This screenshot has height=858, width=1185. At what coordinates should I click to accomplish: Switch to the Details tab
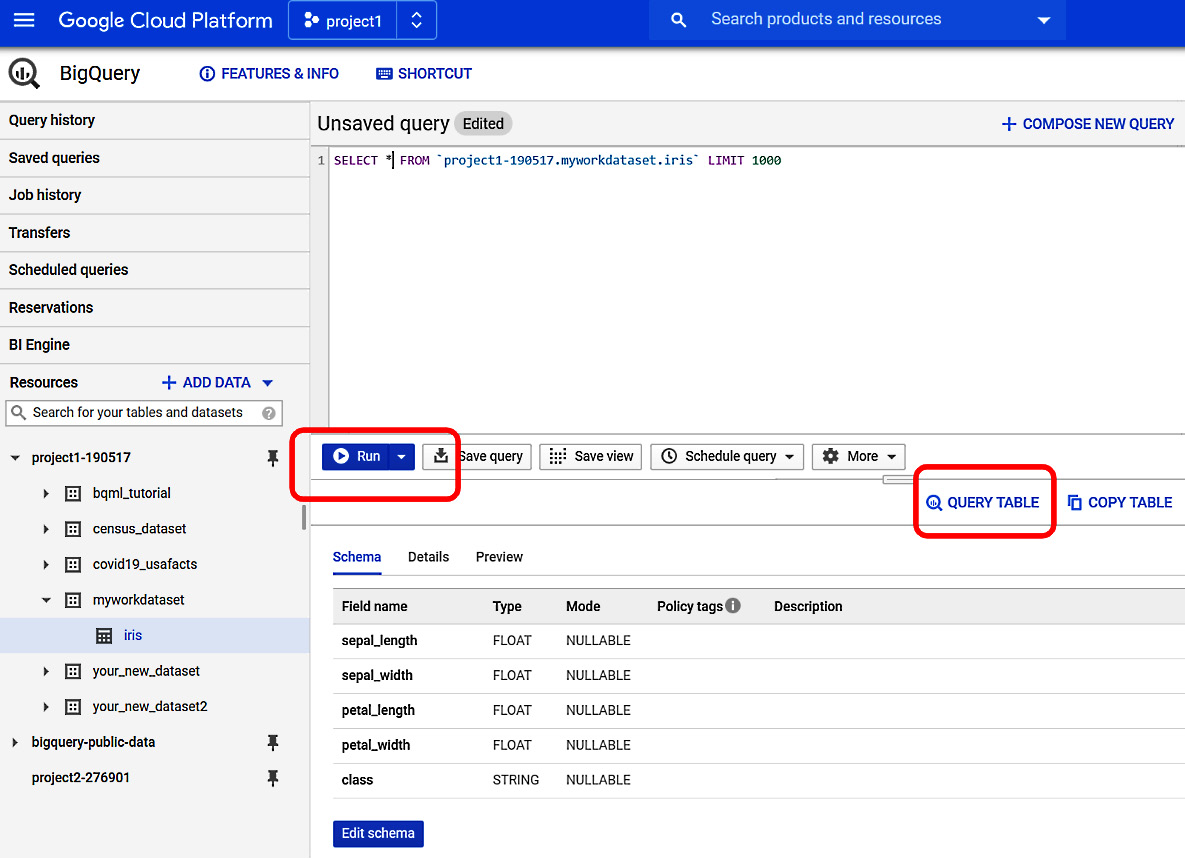click(x=429, y=557)
